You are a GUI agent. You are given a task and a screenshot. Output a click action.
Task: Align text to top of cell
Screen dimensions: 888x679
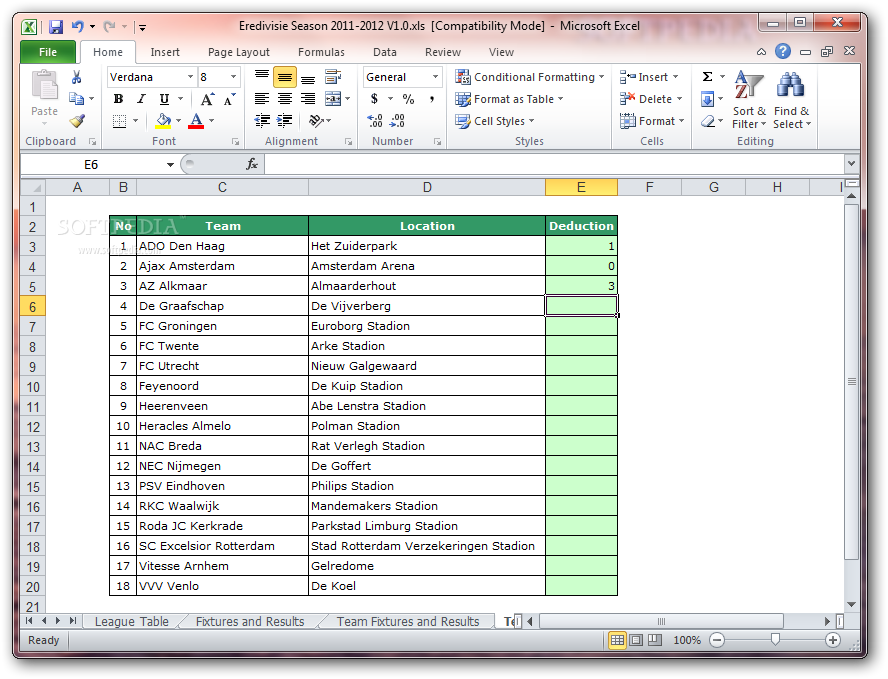click(262, 76)
